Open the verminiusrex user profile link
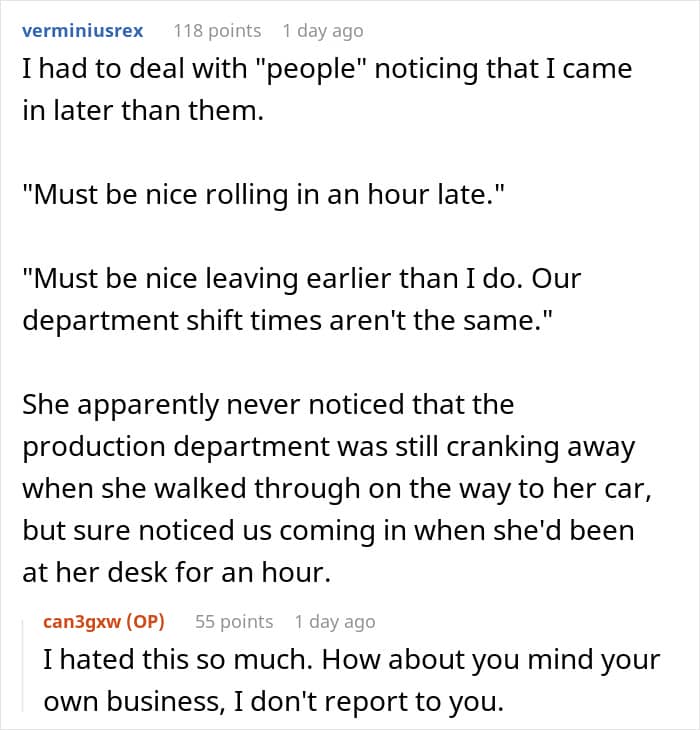Screen dimensions: 700x730 tap(82, 31)
